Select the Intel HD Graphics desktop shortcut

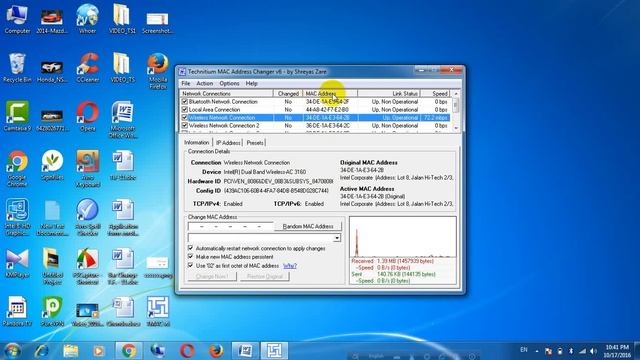pos(17,217)
